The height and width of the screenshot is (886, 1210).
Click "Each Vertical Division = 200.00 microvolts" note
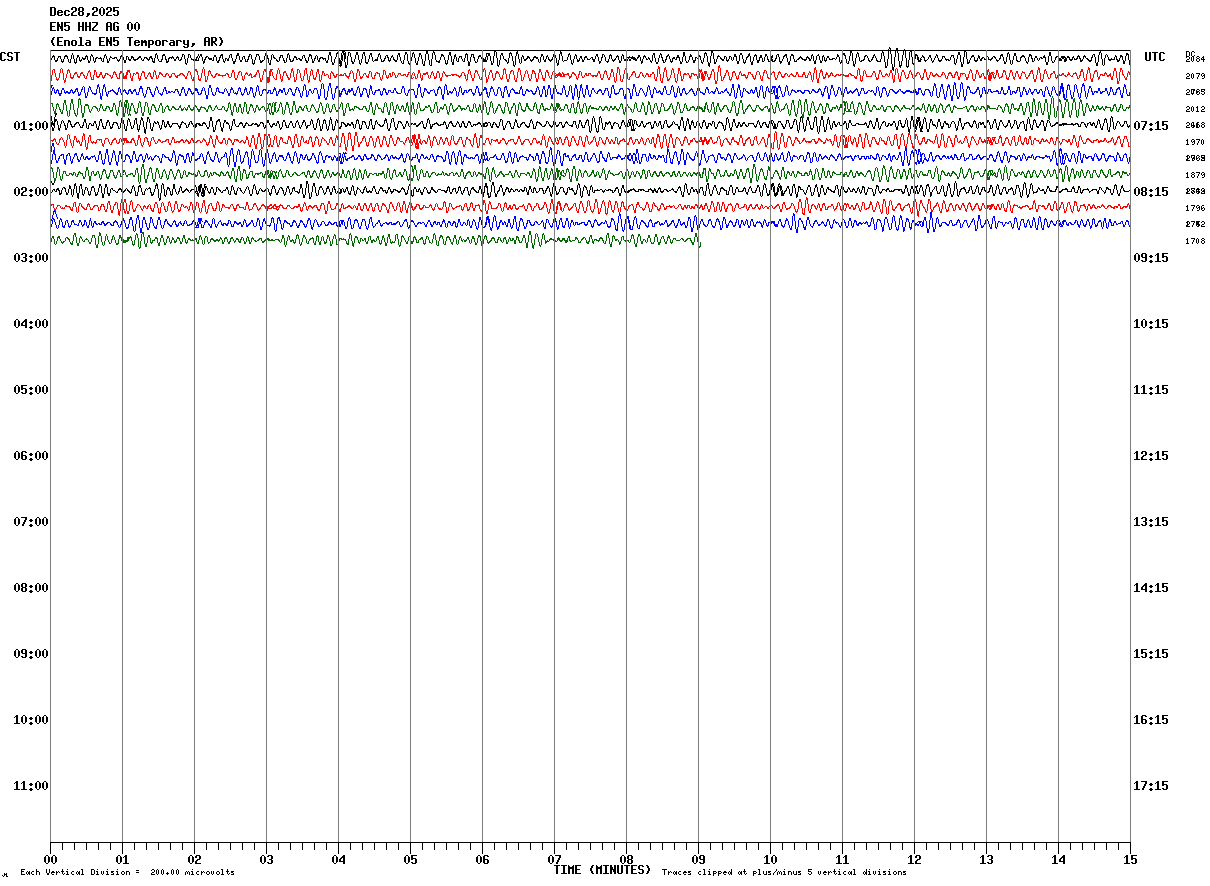pyautogui.click(x=127, y=873)
